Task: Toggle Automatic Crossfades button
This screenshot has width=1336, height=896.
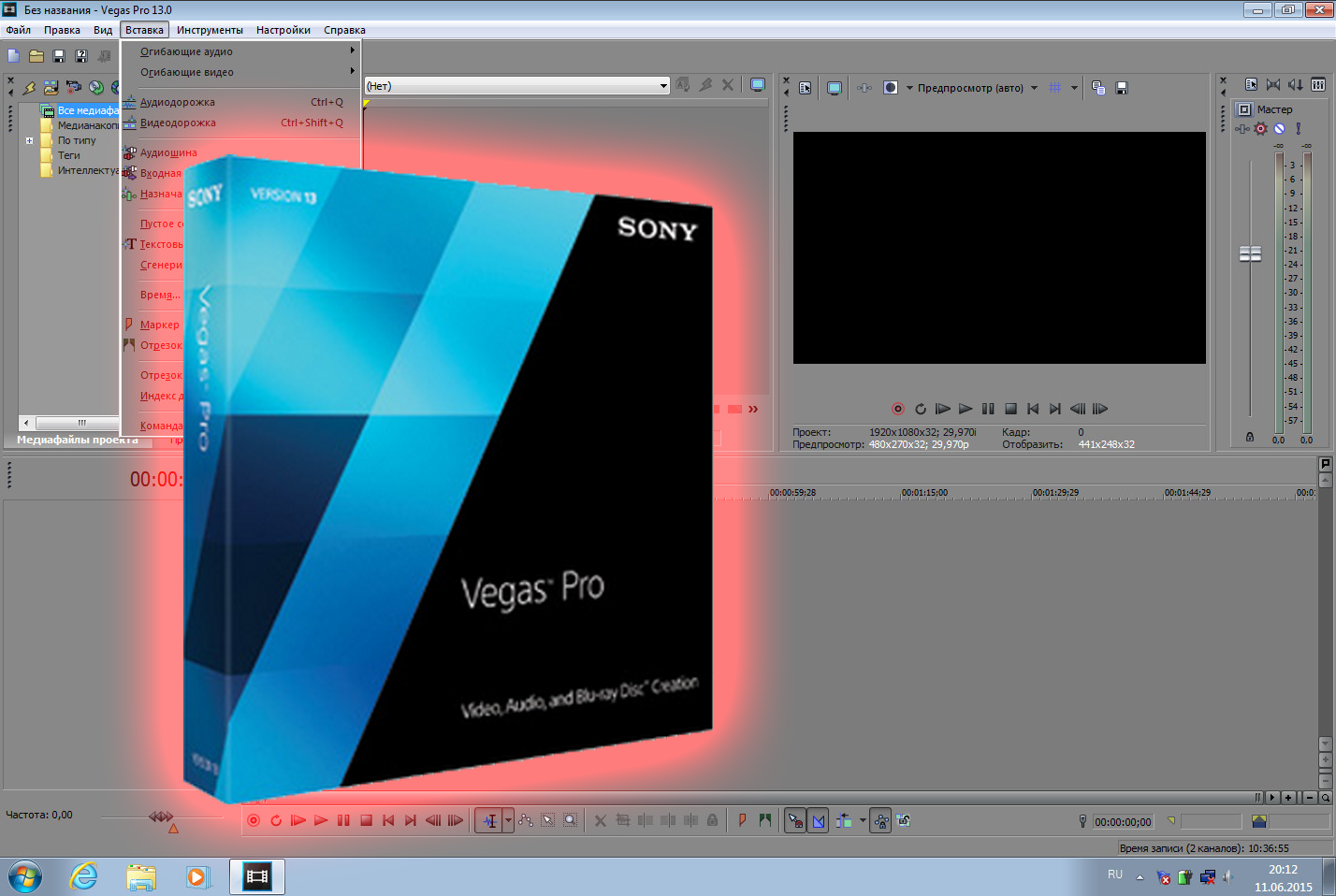Action: 819,821
